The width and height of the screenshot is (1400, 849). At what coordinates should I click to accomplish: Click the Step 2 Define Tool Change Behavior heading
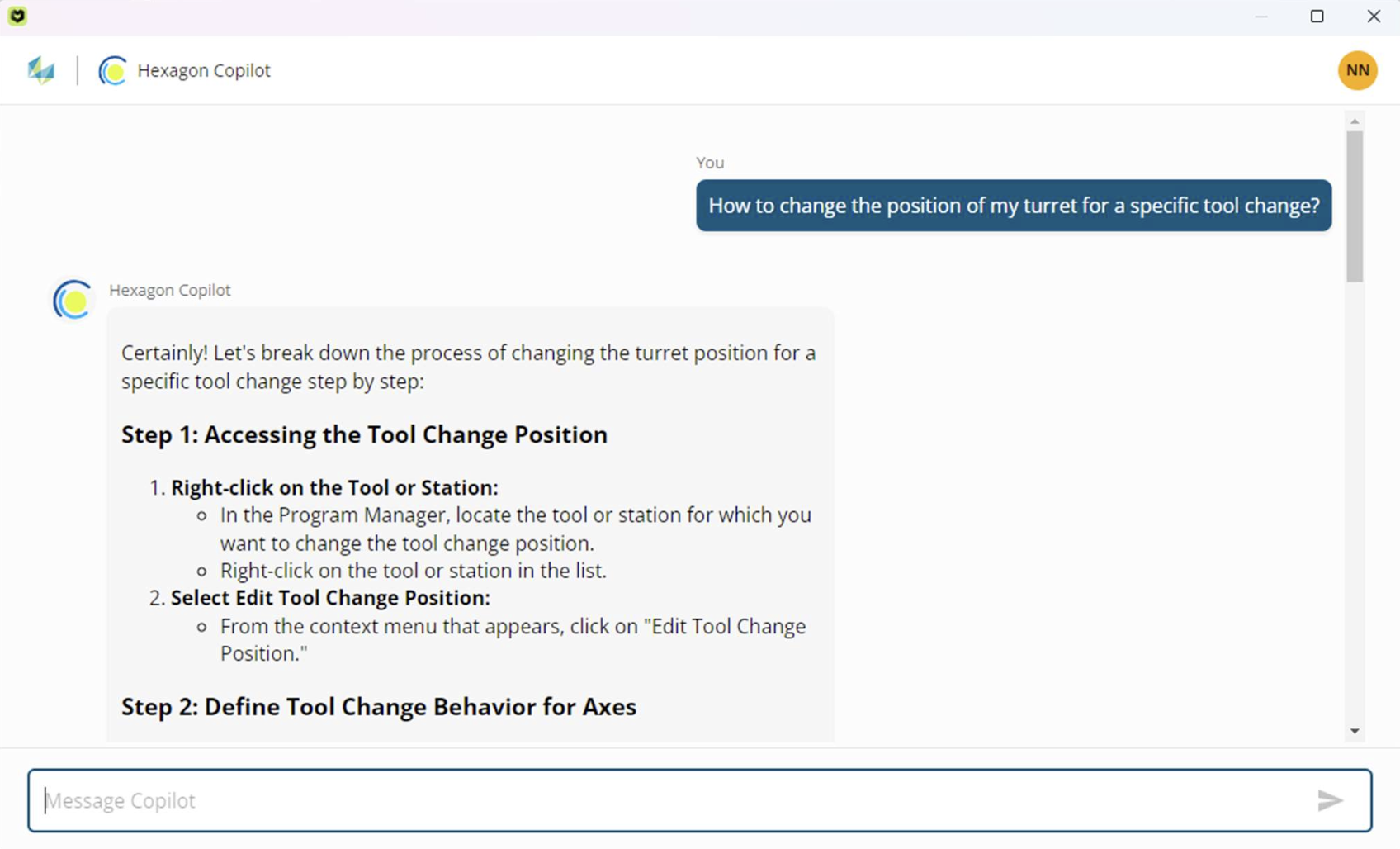tap(379, 707)
